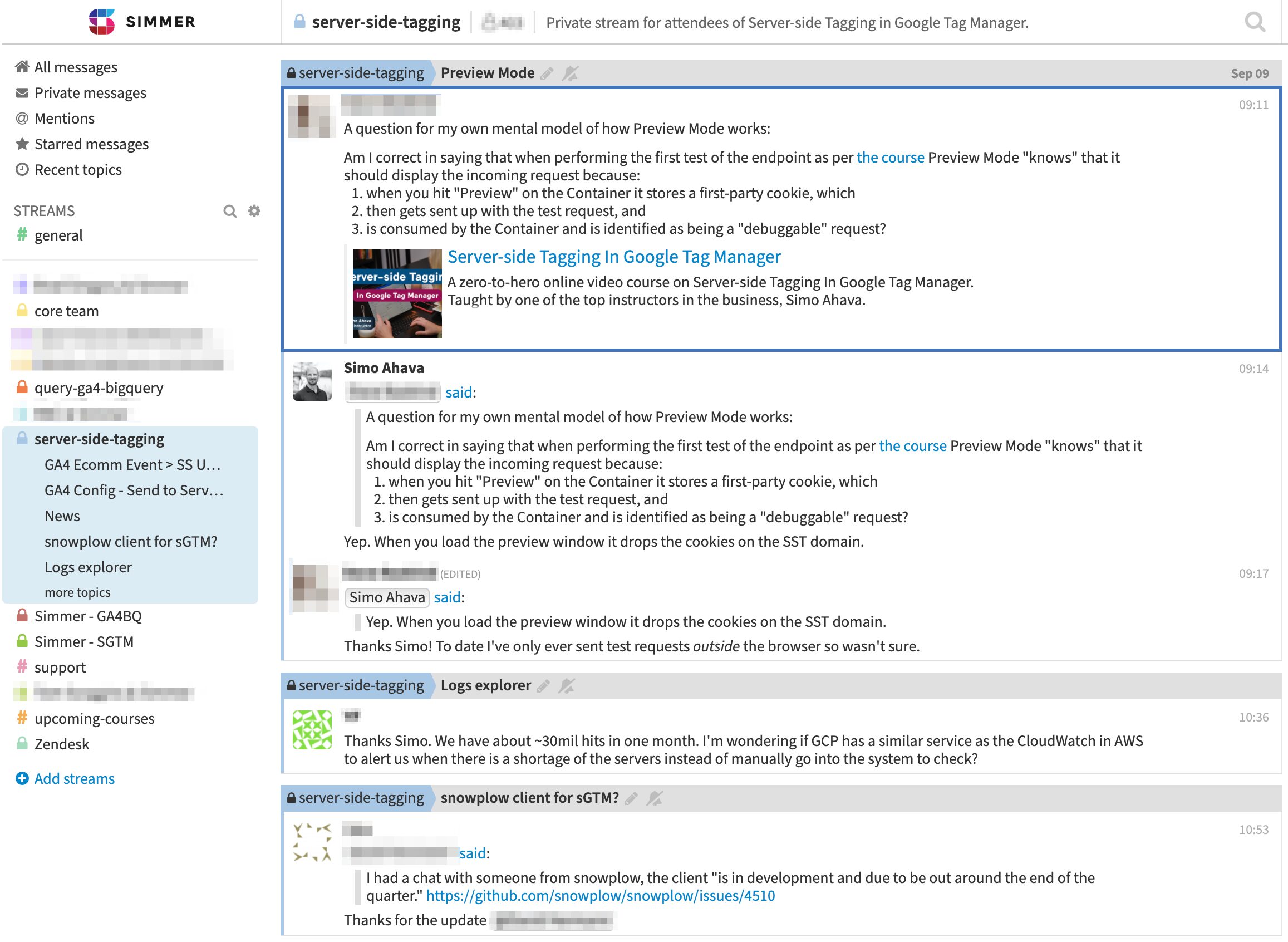The height and width of the screenshot is (942, 1288).
Task: Click the plus icon beside Add streams
Action: click(x=22, y=779)
